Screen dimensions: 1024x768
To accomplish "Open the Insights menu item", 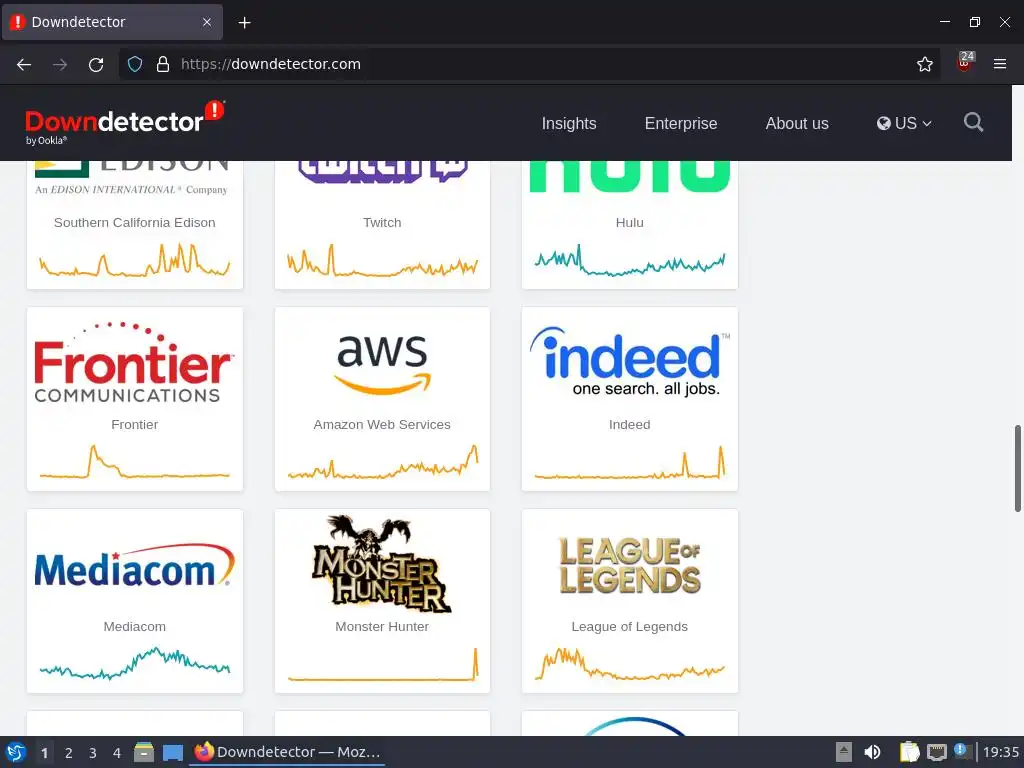I will 569,123.
